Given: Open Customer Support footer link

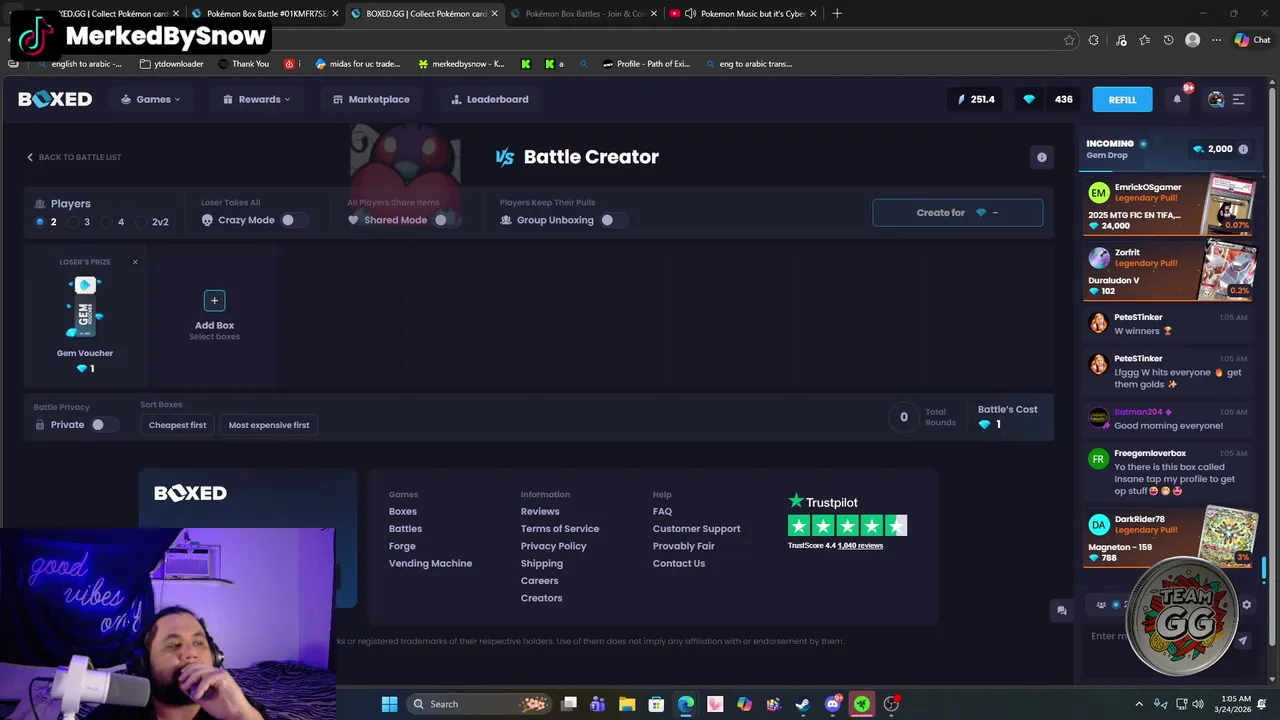Looking at the screenshot, I should [x=696, y=529].
